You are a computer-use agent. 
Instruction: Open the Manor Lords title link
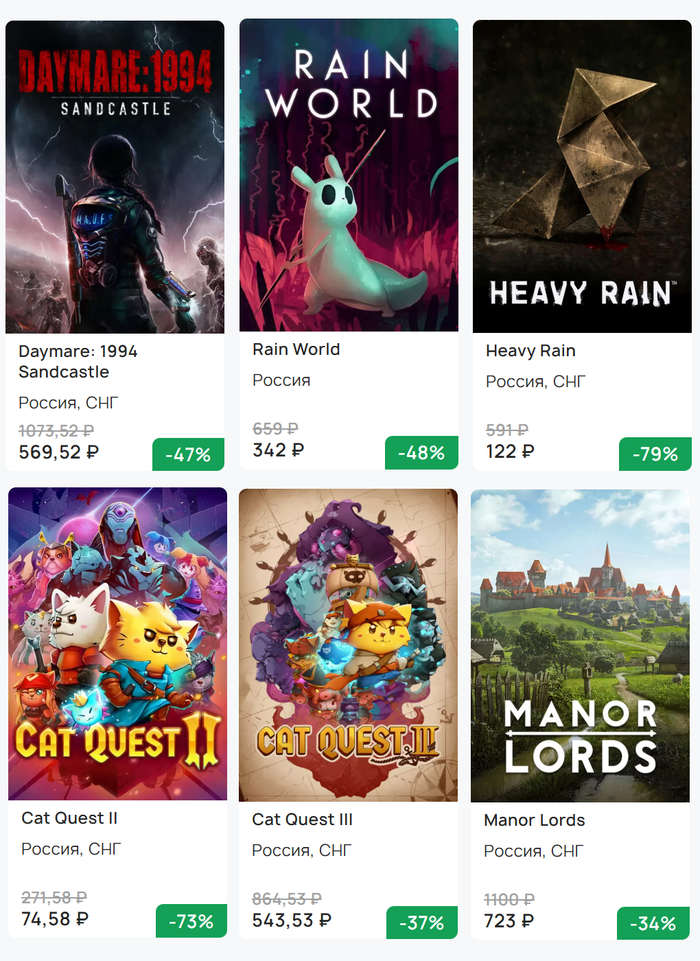coord(535,820)
